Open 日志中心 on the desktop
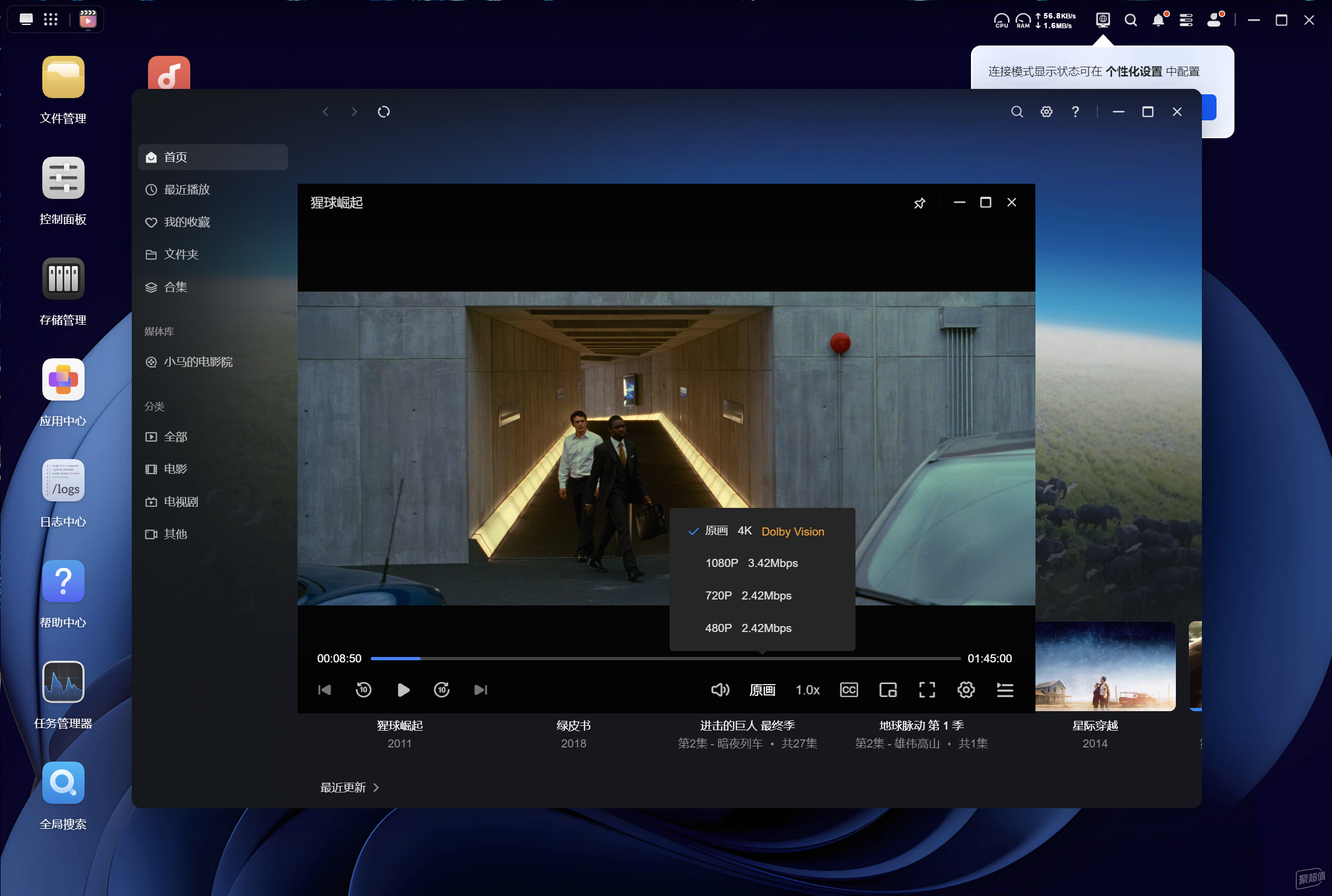1332x896 pixels. click(63, 494)
